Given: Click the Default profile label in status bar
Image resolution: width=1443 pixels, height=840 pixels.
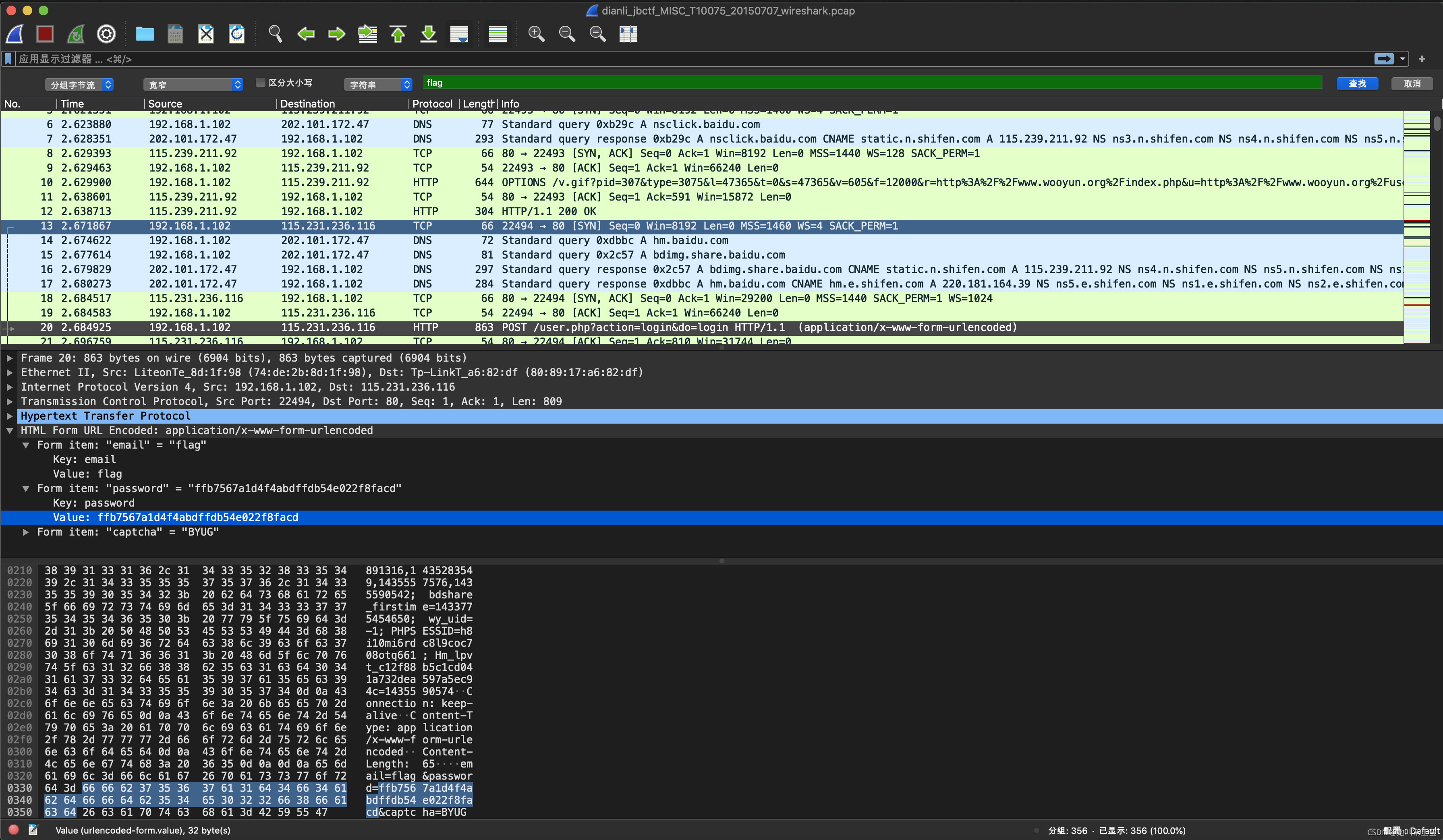Looking at the screenshot, I should tap(1424, 830).
